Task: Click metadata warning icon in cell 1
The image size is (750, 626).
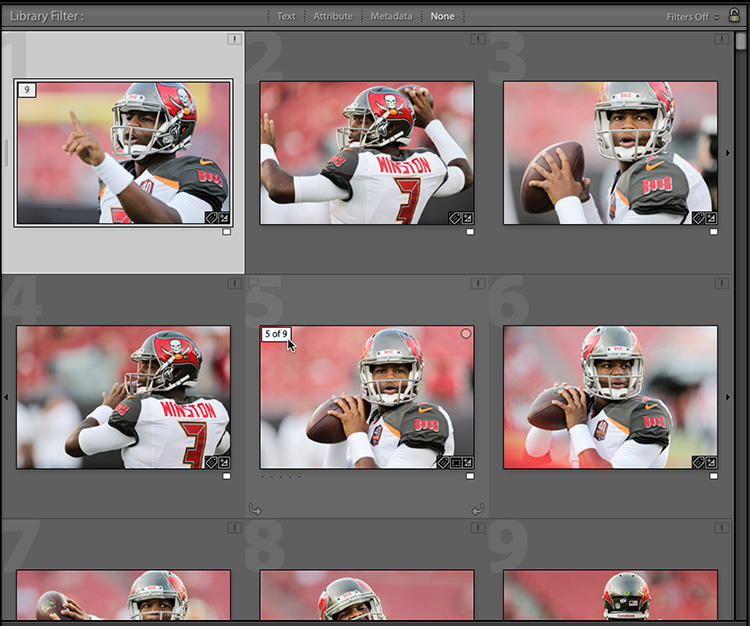Action: 234,39
